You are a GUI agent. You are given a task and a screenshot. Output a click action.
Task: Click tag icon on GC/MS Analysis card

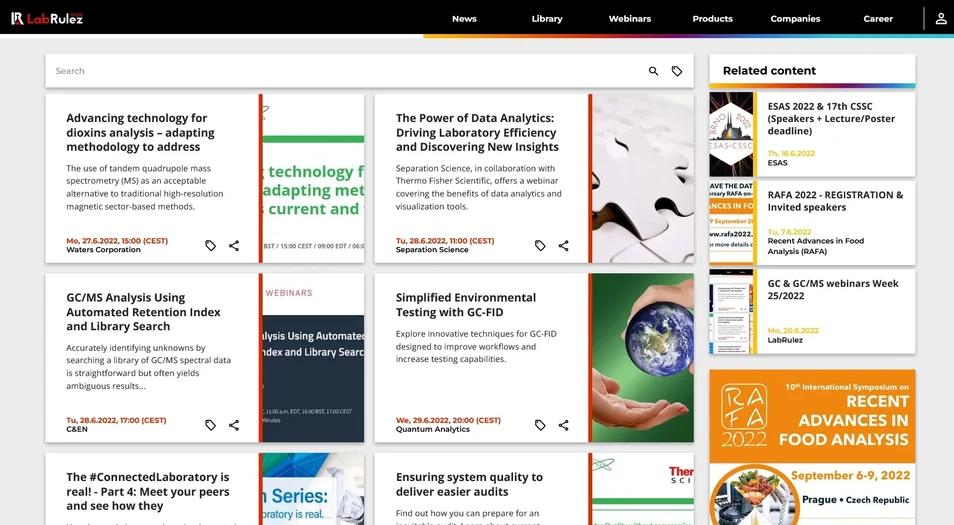tap(211, 425)
